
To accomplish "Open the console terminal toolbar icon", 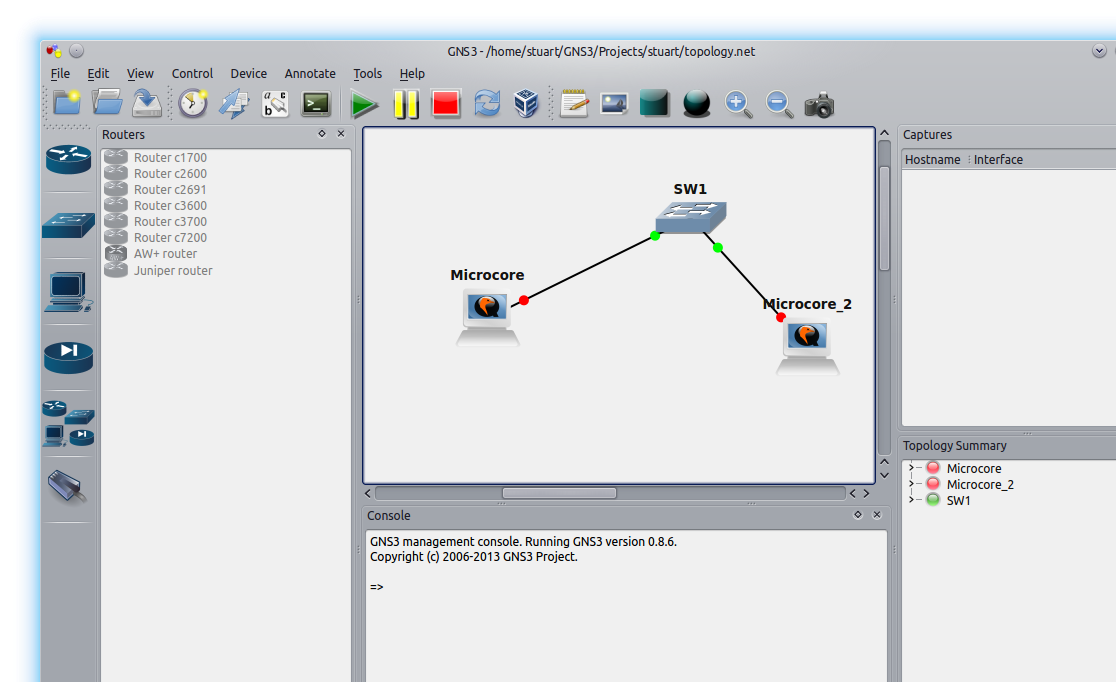I will point(317,104).
